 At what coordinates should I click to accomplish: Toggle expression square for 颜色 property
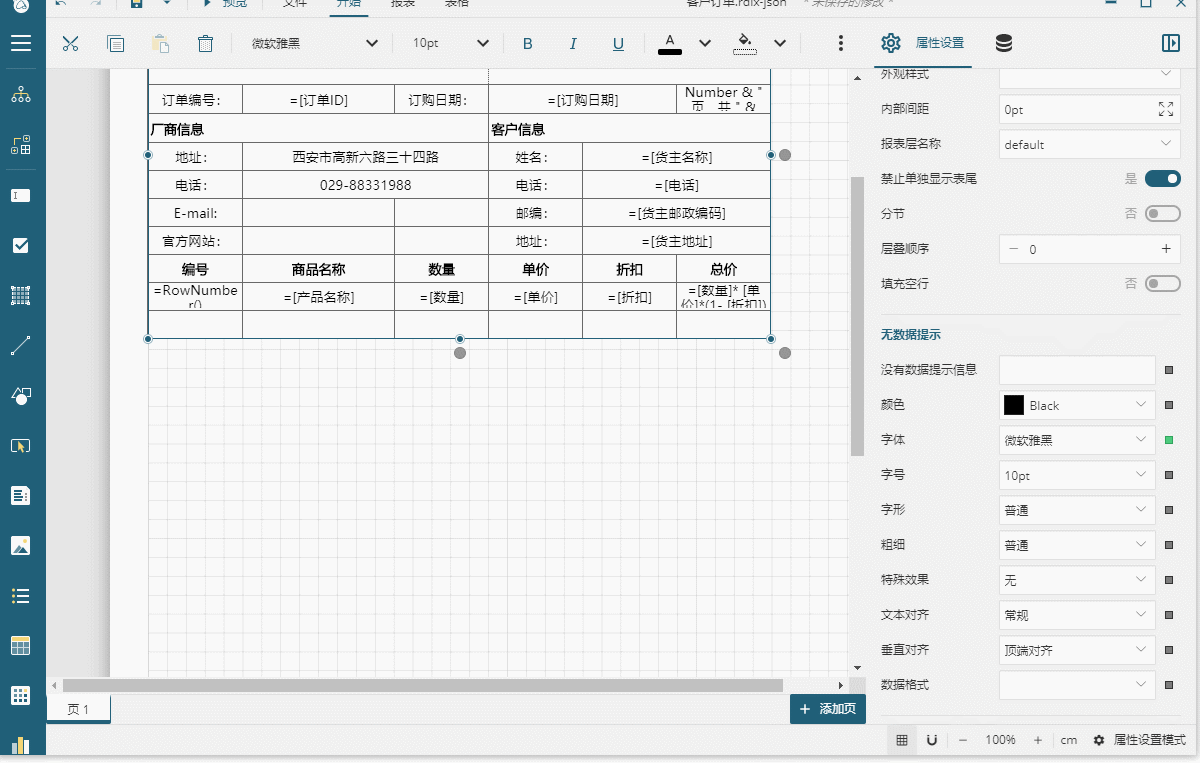click(x=1169, y=405)
